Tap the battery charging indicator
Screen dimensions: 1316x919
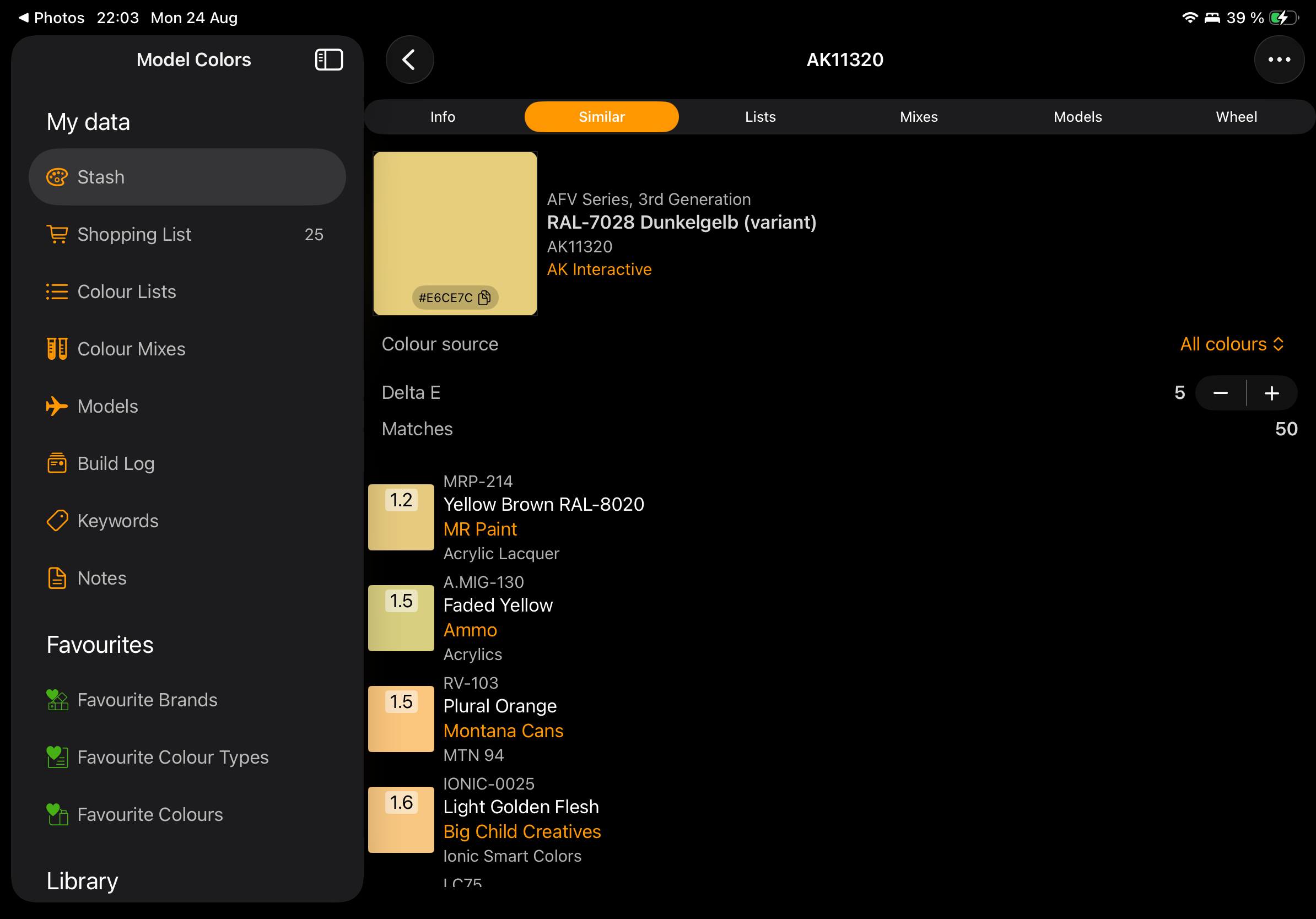(x=1284, y=18)
